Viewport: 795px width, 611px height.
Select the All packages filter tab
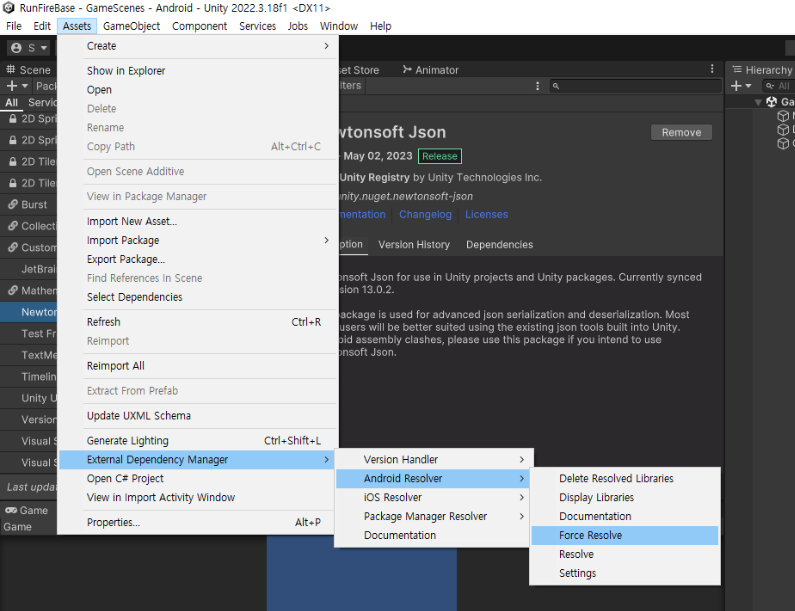tap(11, 102)
